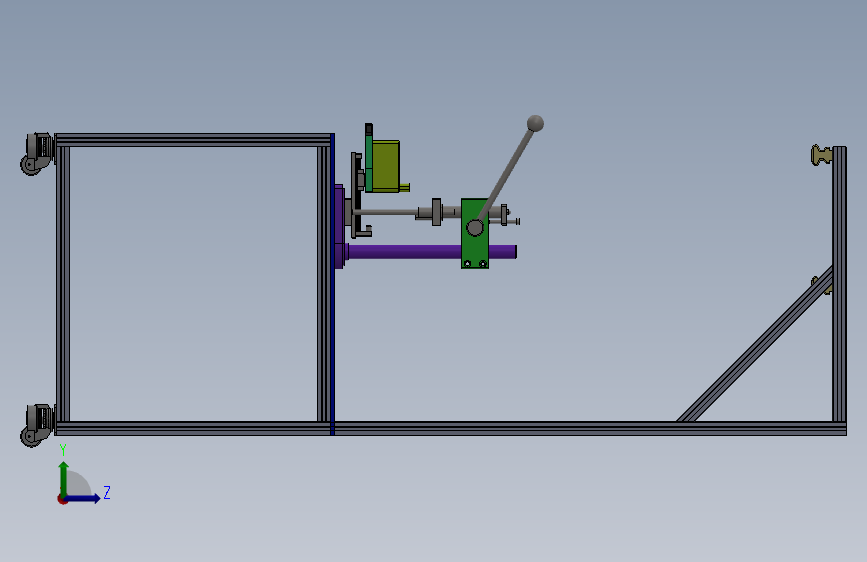Click the green Y axis arrow of the triad
Viewport: 867px width, 562px height.
(x=64, y=478)
